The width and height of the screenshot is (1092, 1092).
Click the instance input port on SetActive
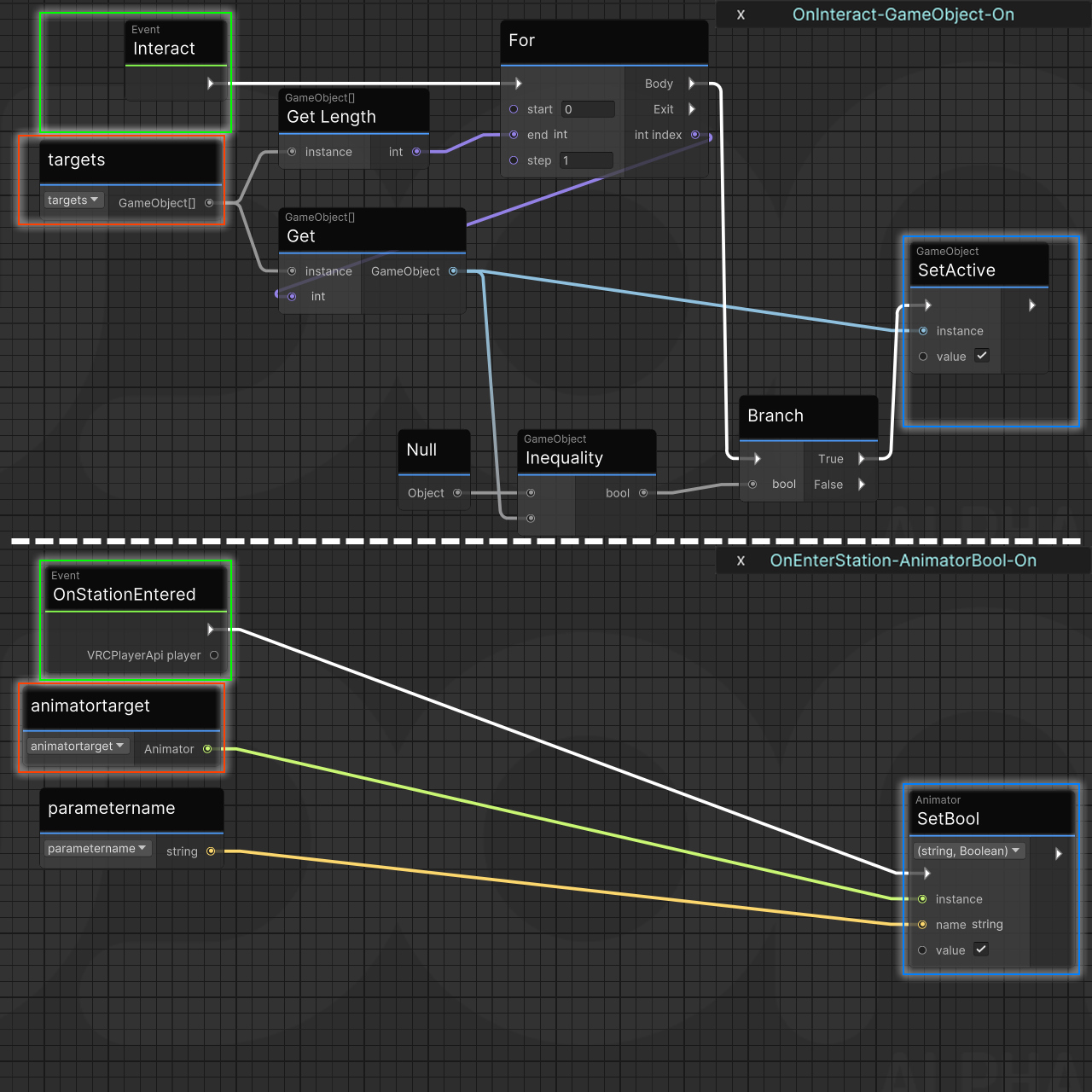tap(923, 331)
